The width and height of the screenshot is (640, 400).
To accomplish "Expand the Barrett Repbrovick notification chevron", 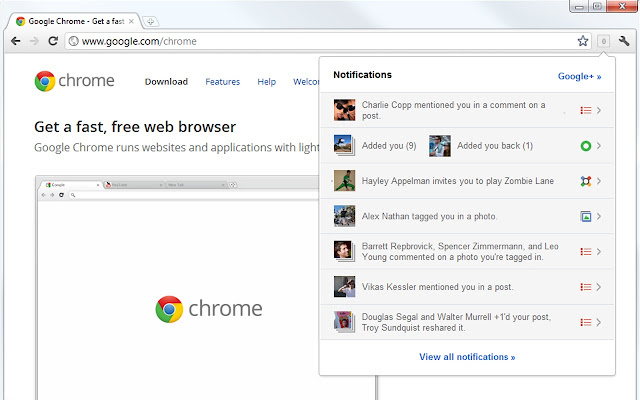I will click(x=599, y=251).
